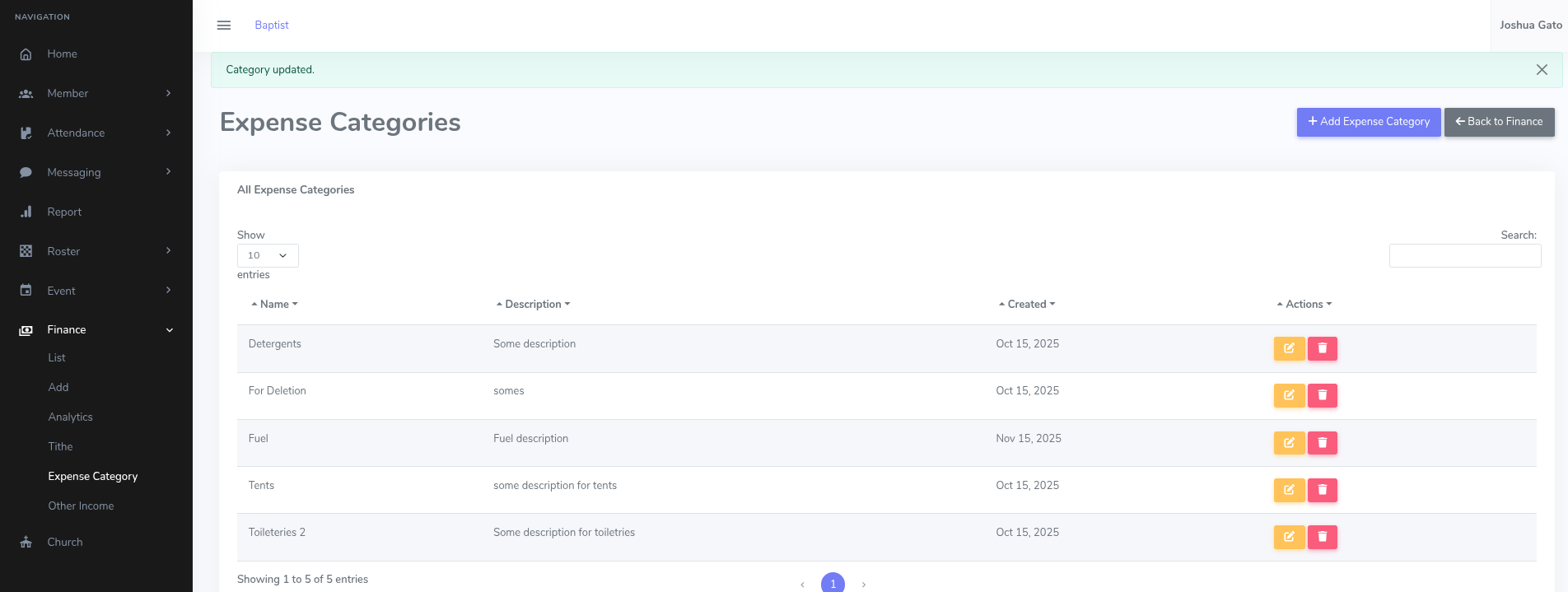Delete the For Deletion category
Screen dimensions: 1568x592
pos(1322,395)
